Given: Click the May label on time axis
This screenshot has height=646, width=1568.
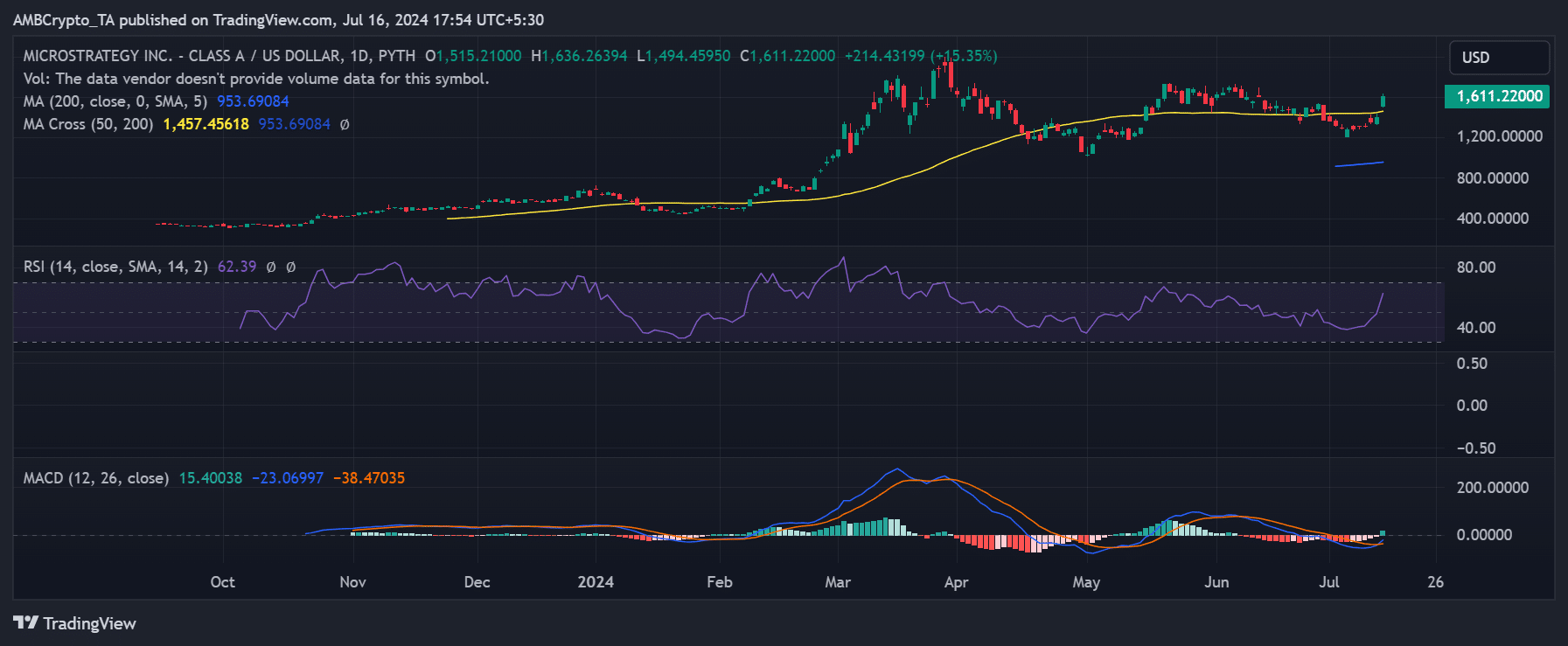Looking at the screenshot, I should (x=1086, y=582).
